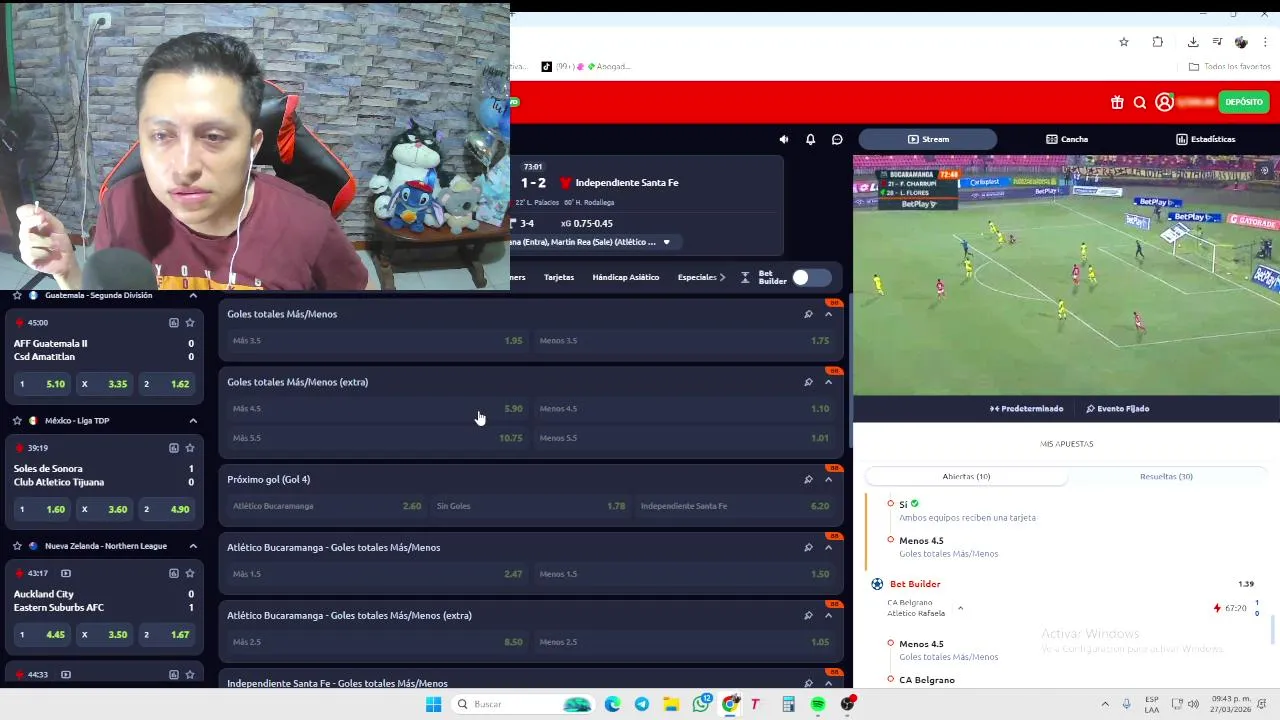
Task: Pin Atlético Bucaramanga Goles totales market
Action: 808,547
